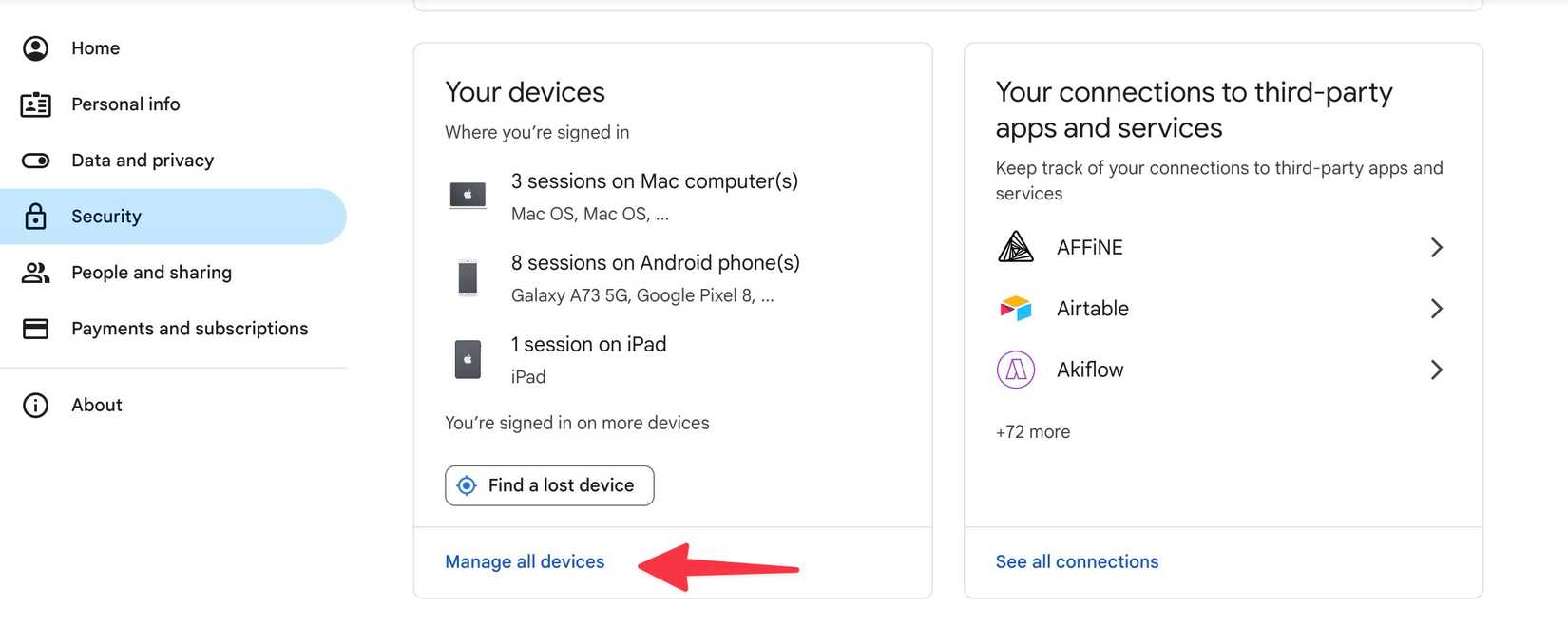Click the Data and privacy toggle icon

pyautogui.click(x=35, y=160)
